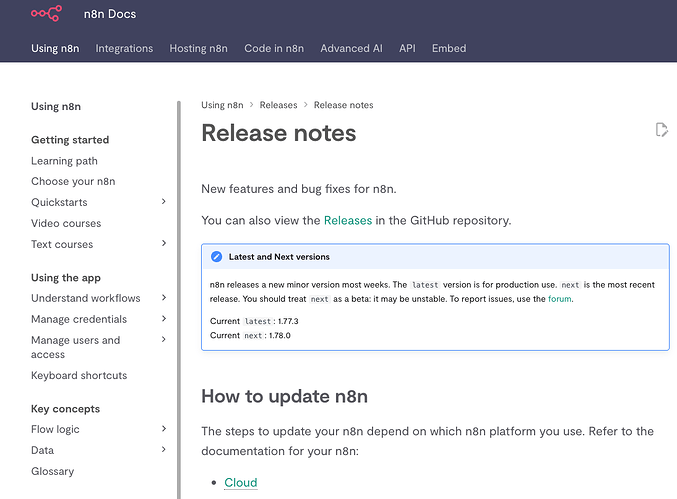Open the Video courses page
Screen dimensions: 677x499
pyautogui.click(x=66, y=223)
